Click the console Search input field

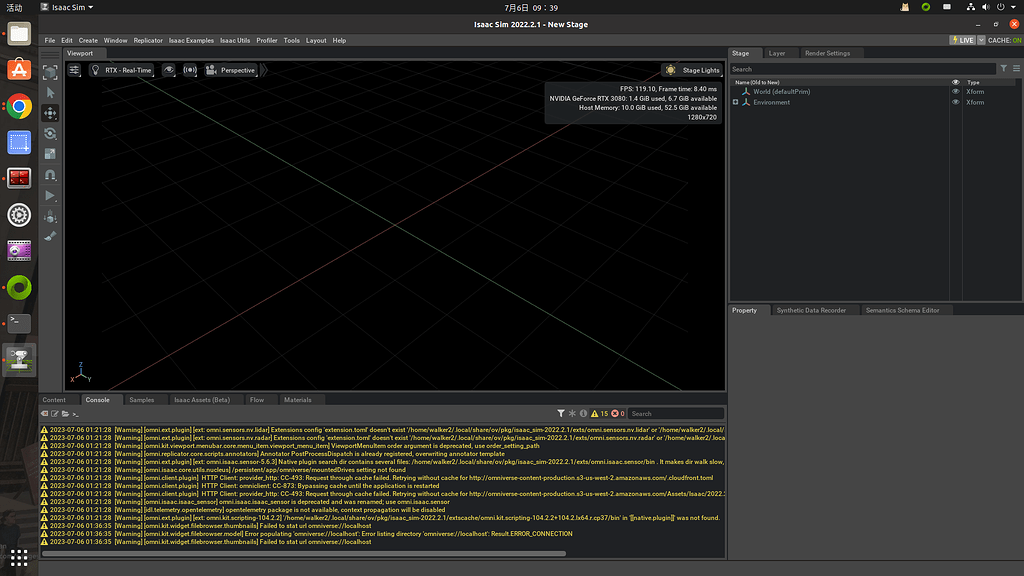[676, 413]
